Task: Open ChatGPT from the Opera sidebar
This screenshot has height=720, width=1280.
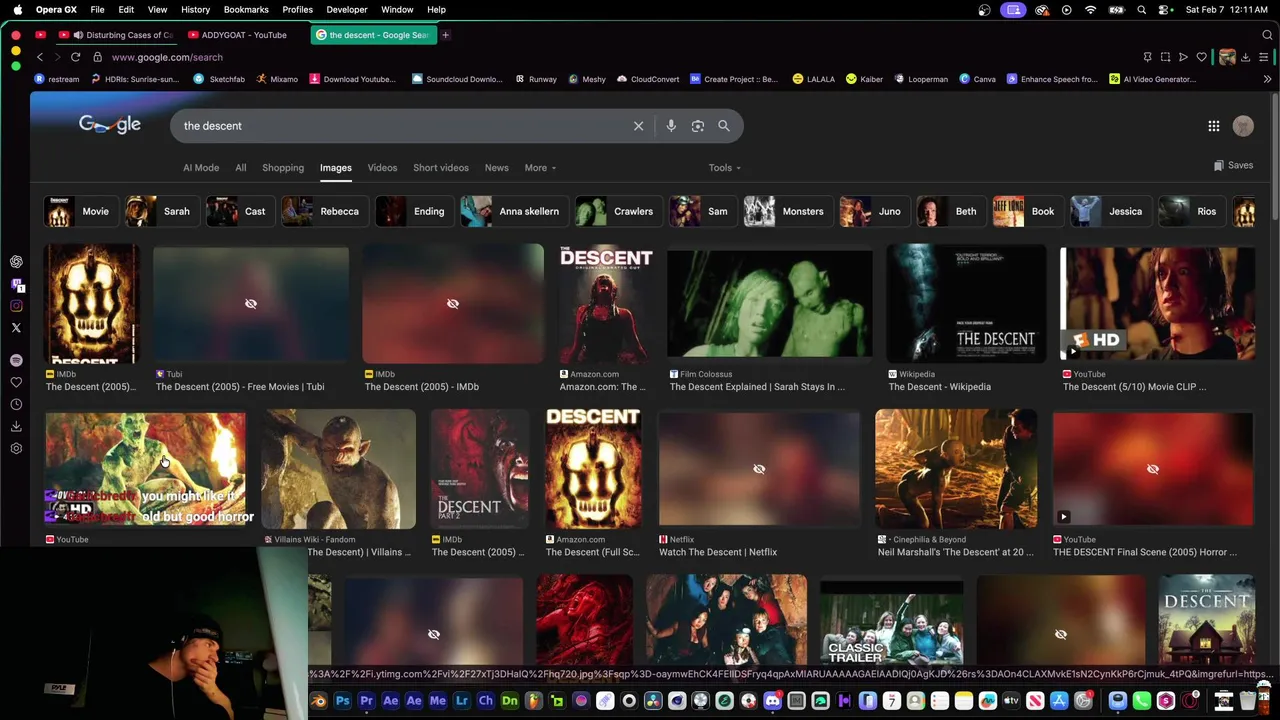Action: (x=16, y=262)
